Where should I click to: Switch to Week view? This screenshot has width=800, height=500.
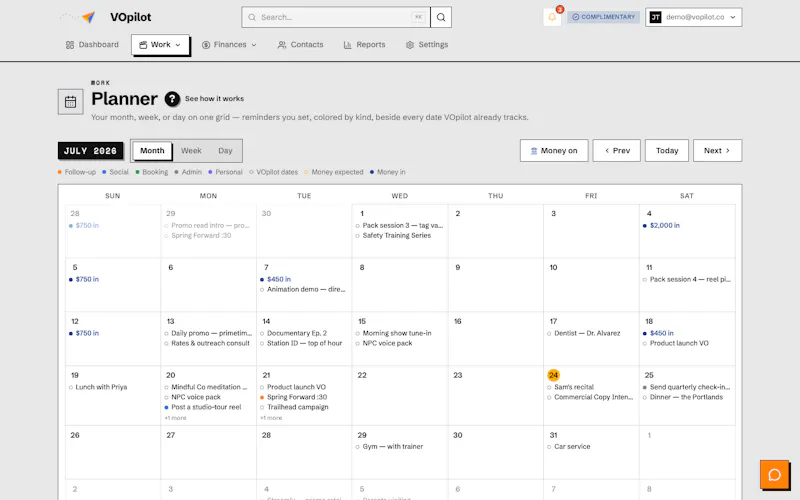click(191, 151)
